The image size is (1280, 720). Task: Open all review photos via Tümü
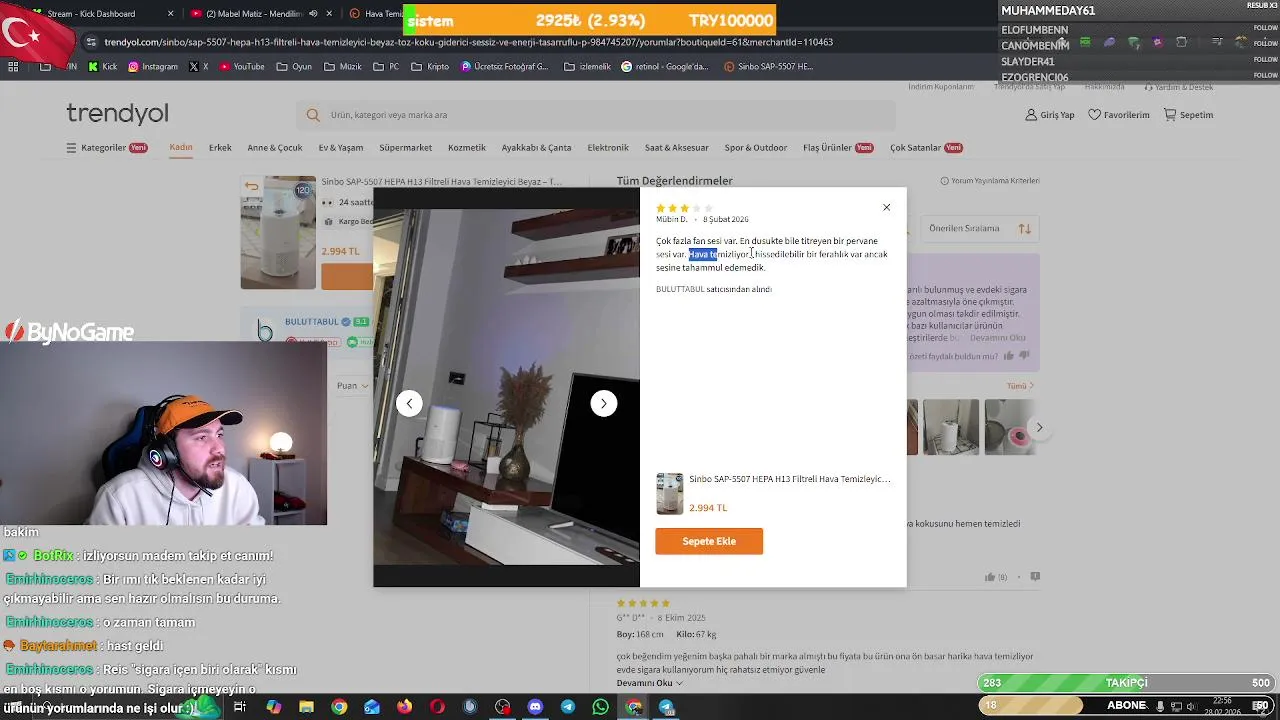click(1020, 386)
